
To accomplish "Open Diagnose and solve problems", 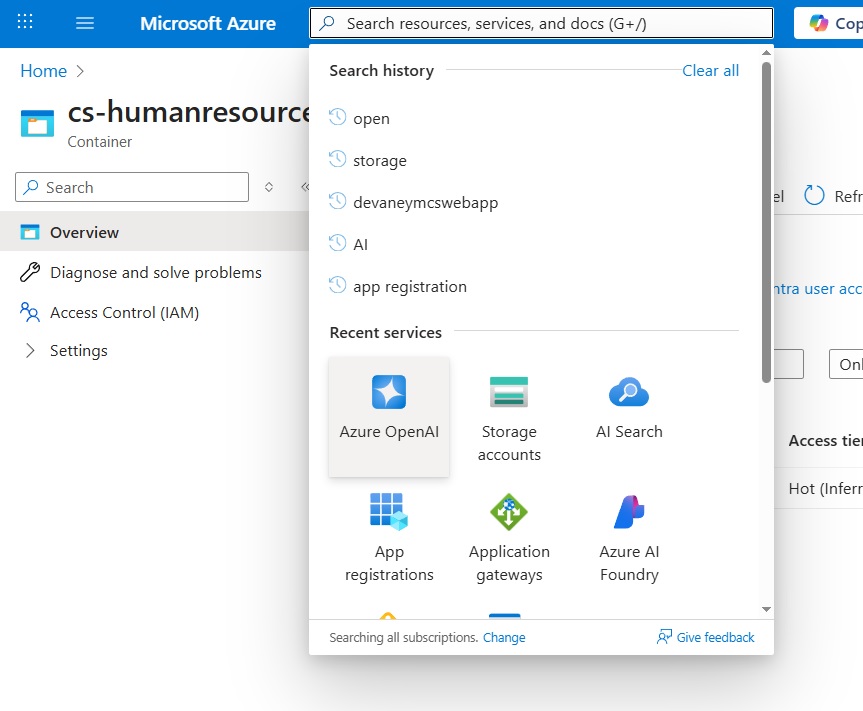I will pos(155,272).
